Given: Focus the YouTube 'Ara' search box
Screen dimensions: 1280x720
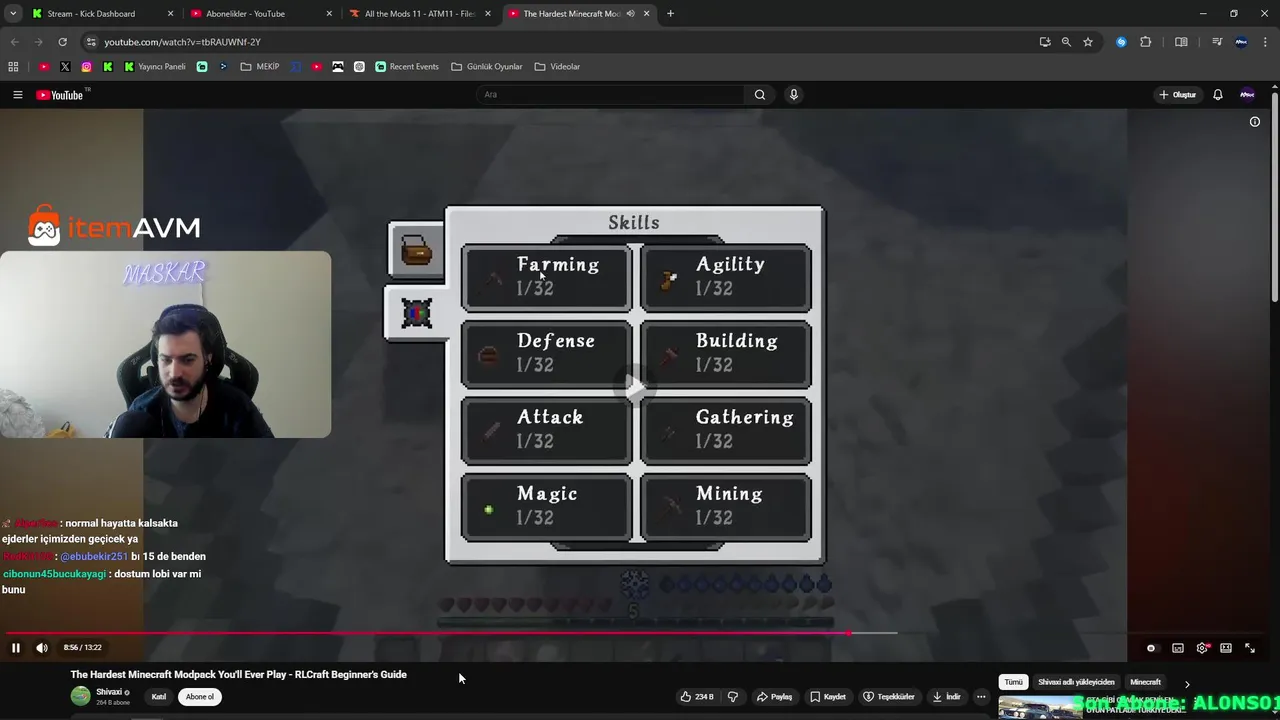Looking at the screenshot, I should [610, 95].
